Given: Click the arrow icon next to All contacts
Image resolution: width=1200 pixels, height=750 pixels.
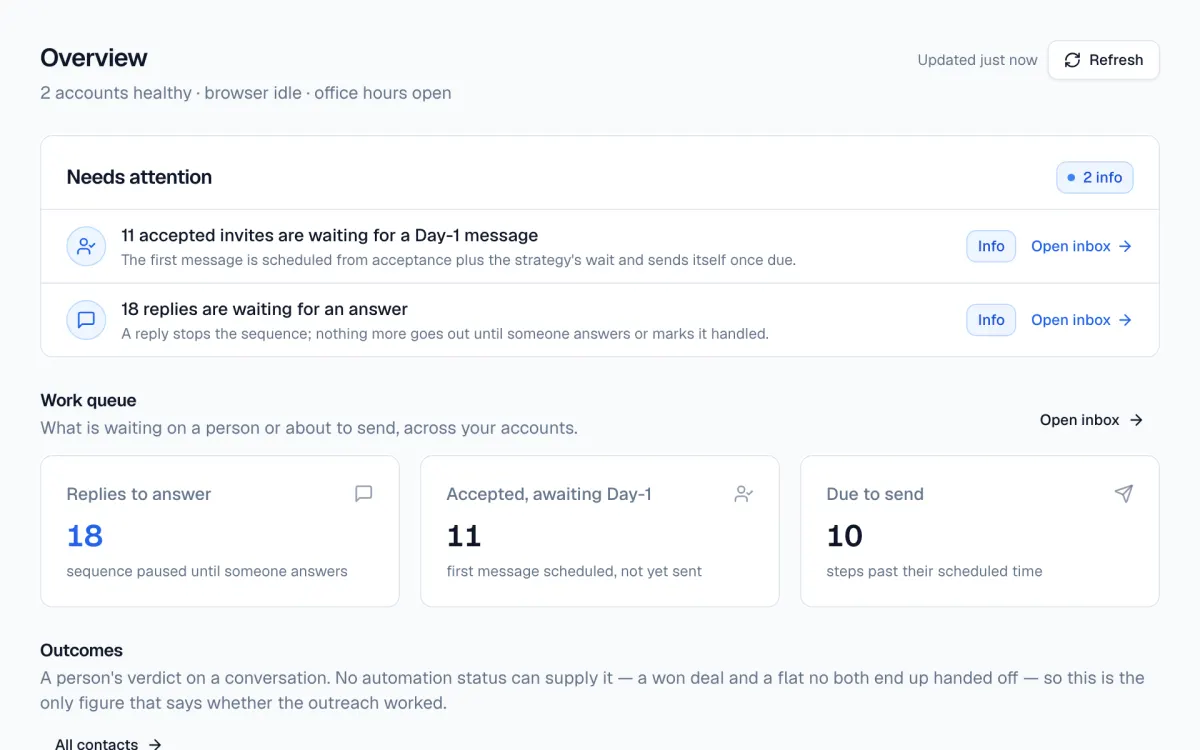Looking at the screenshot, I should 154,744.
